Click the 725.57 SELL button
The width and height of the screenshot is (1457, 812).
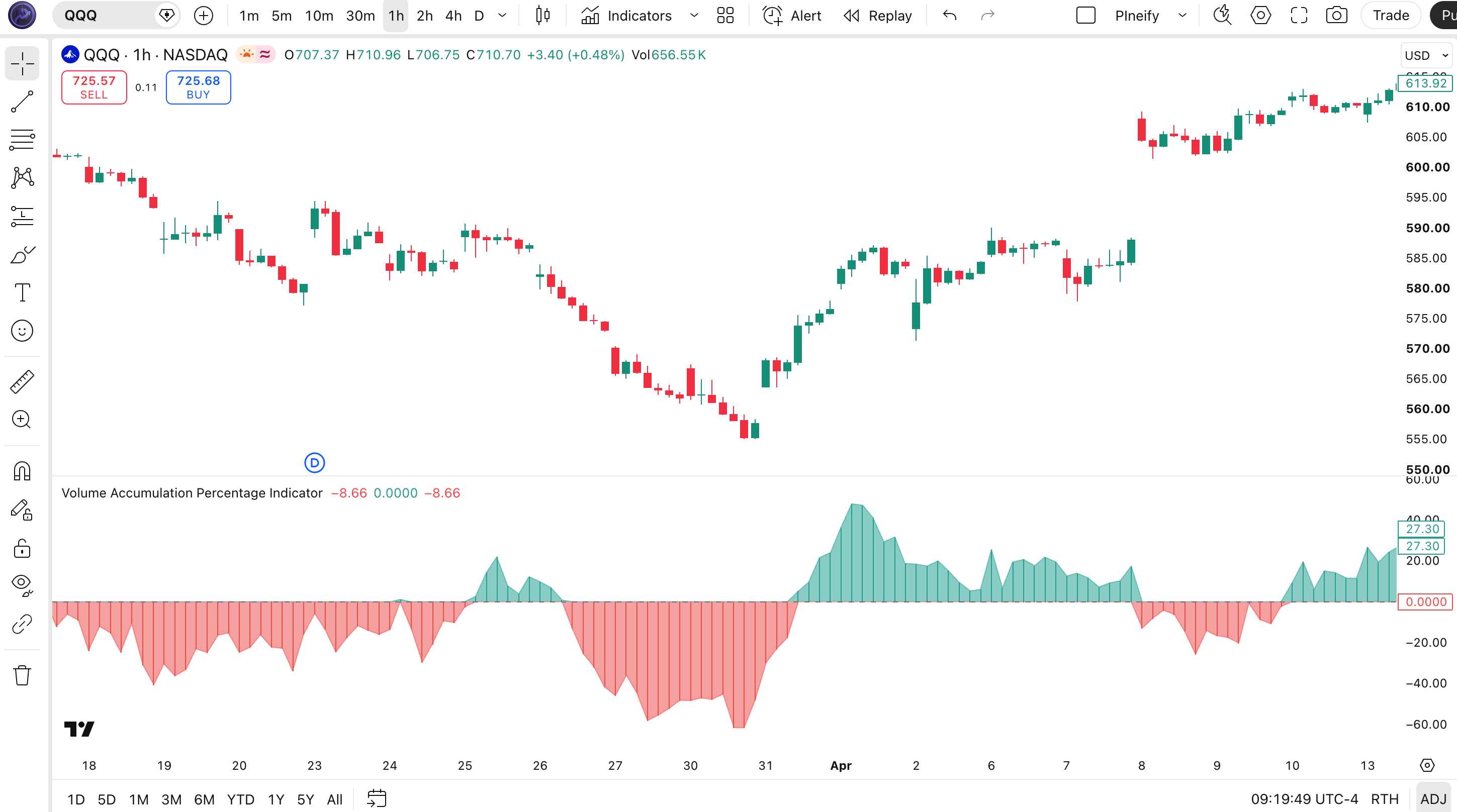coord(94,87)
